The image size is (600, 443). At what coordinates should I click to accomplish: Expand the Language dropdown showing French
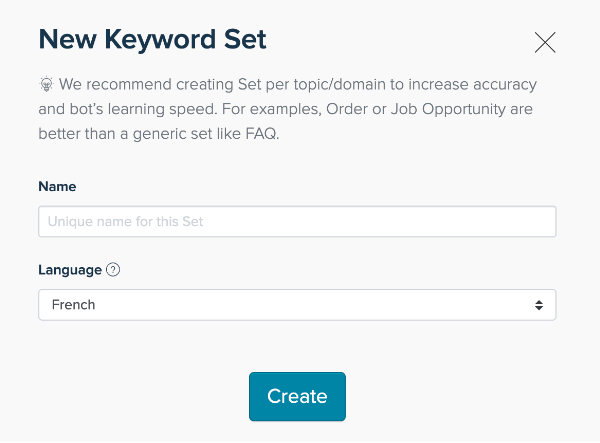[x=296, y=305]
